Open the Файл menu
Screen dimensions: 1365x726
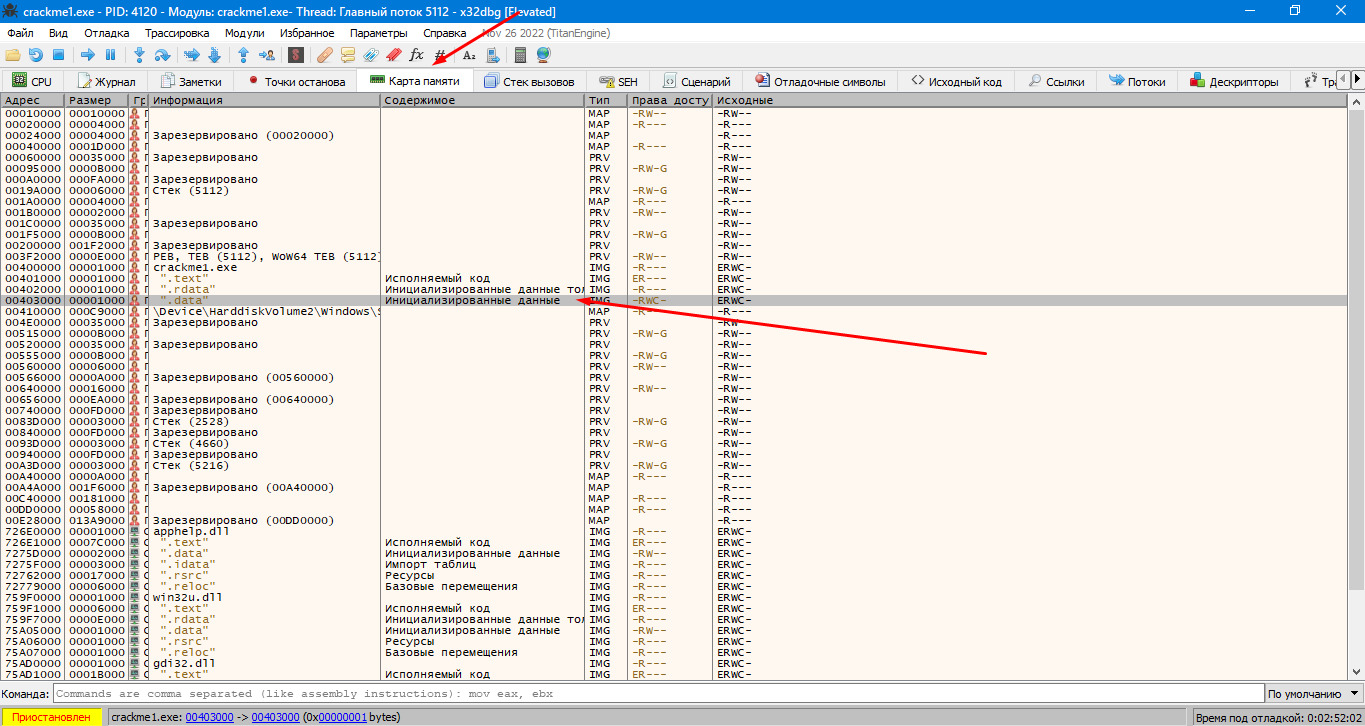tap(20, 33)
